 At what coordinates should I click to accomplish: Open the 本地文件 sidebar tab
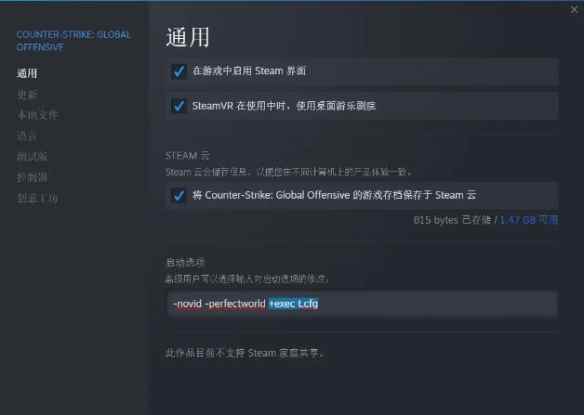[x=37, y=115]
